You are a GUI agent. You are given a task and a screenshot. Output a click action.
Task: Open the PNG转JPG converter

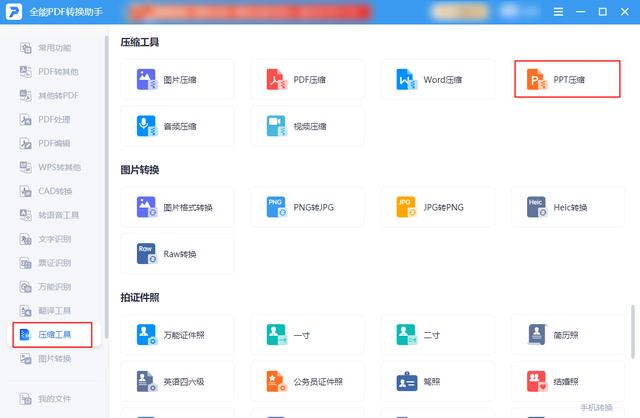coord(307,207)
